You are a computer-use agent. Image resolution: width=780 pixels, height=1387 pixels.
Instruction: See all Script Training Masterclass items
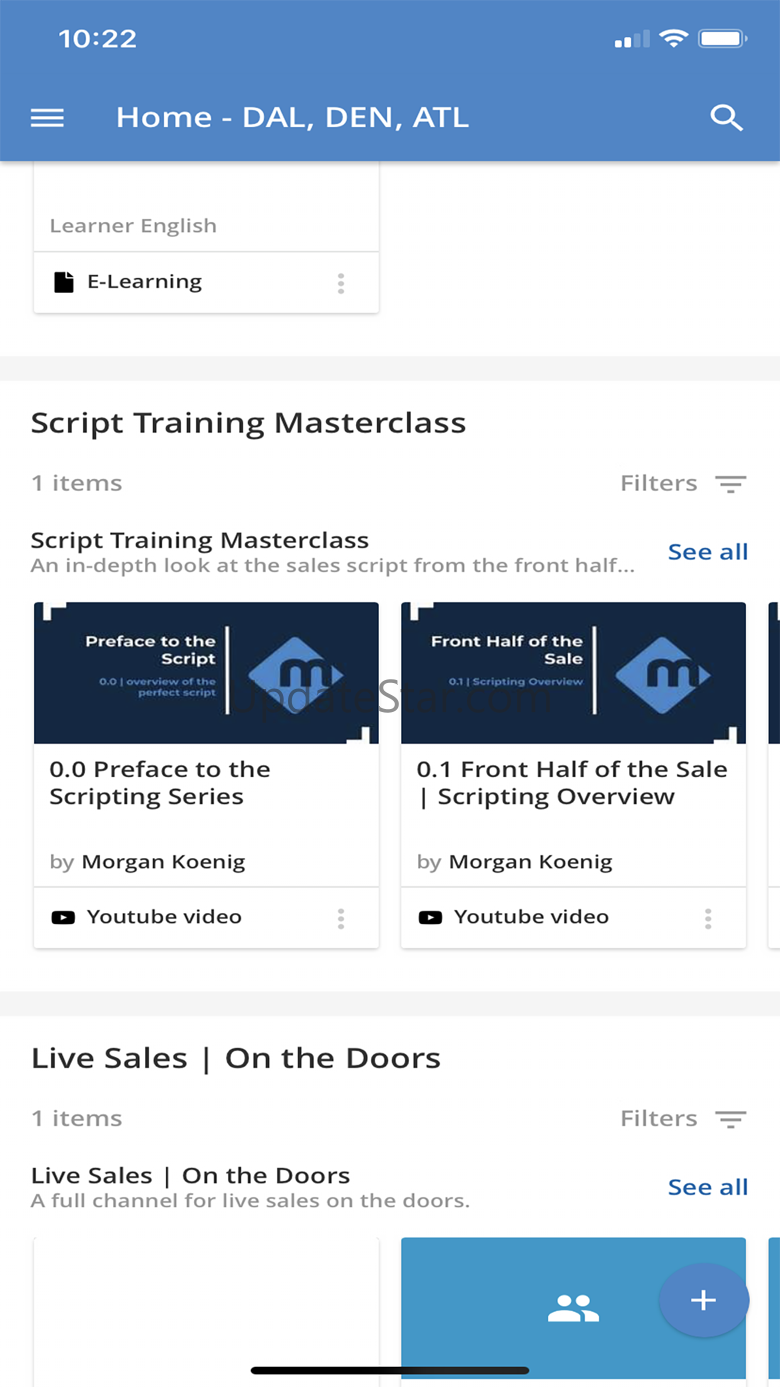click(708, 552)
